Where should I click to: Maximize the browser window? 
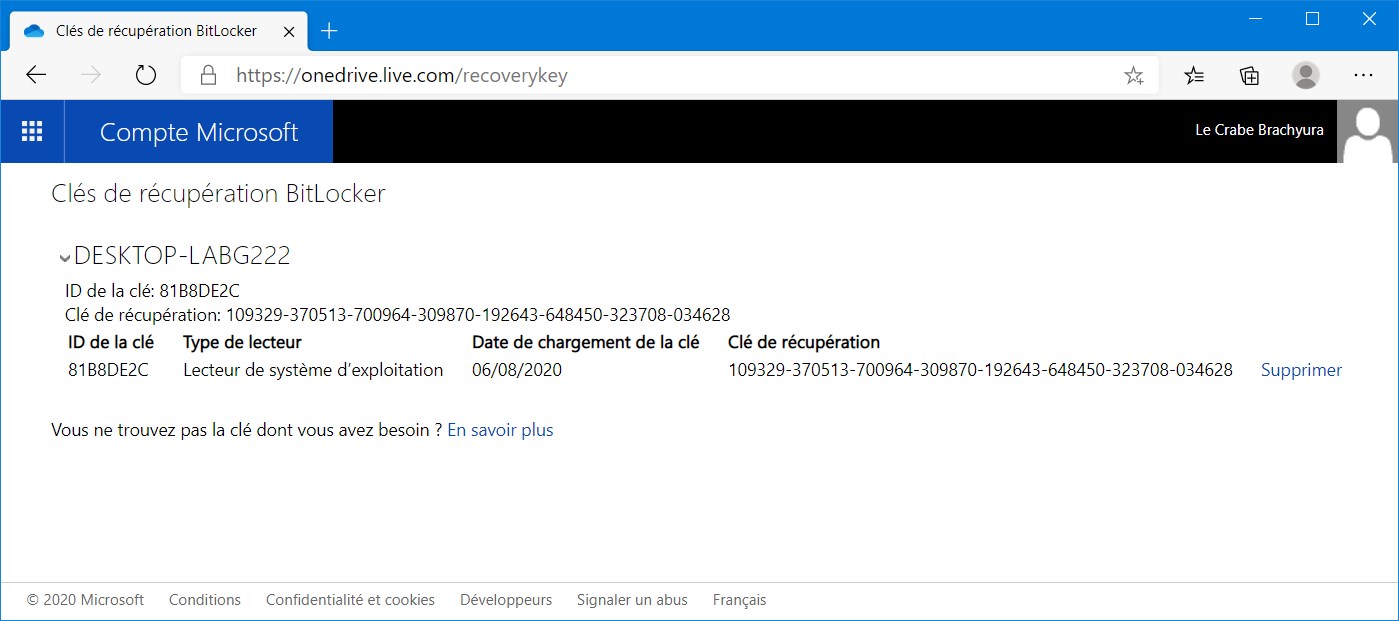click(x=1313, y=18)
